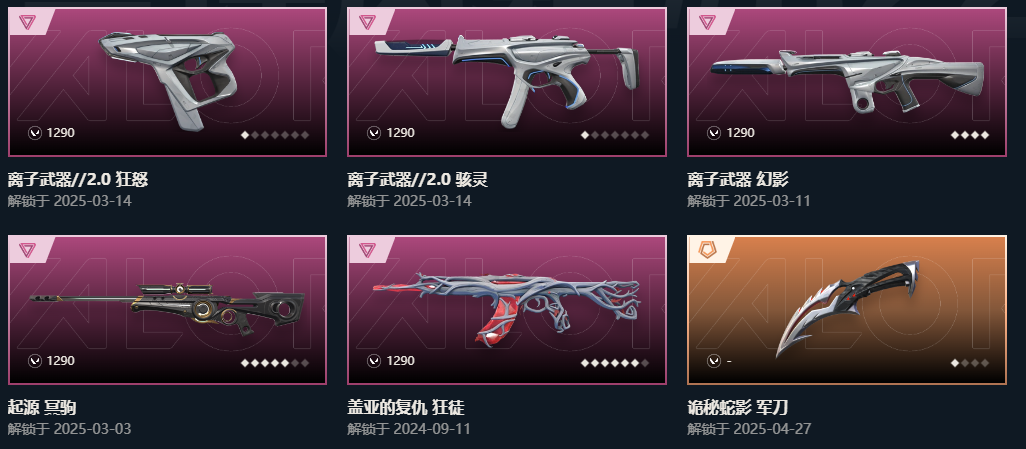Image resolution: width=1026 pixels, height=449 pixels.
Task: Click the VP currency icon on 起源 冥驹 card
Action: click(x=34, y=361)
